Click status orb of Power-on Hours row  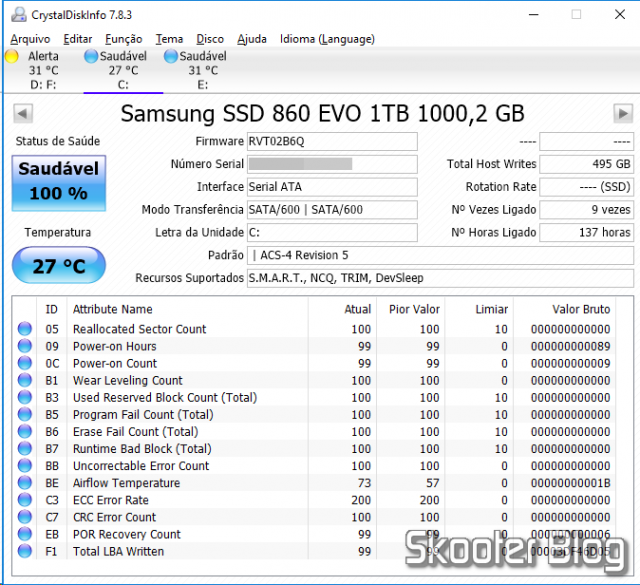[x=25, y=346]
